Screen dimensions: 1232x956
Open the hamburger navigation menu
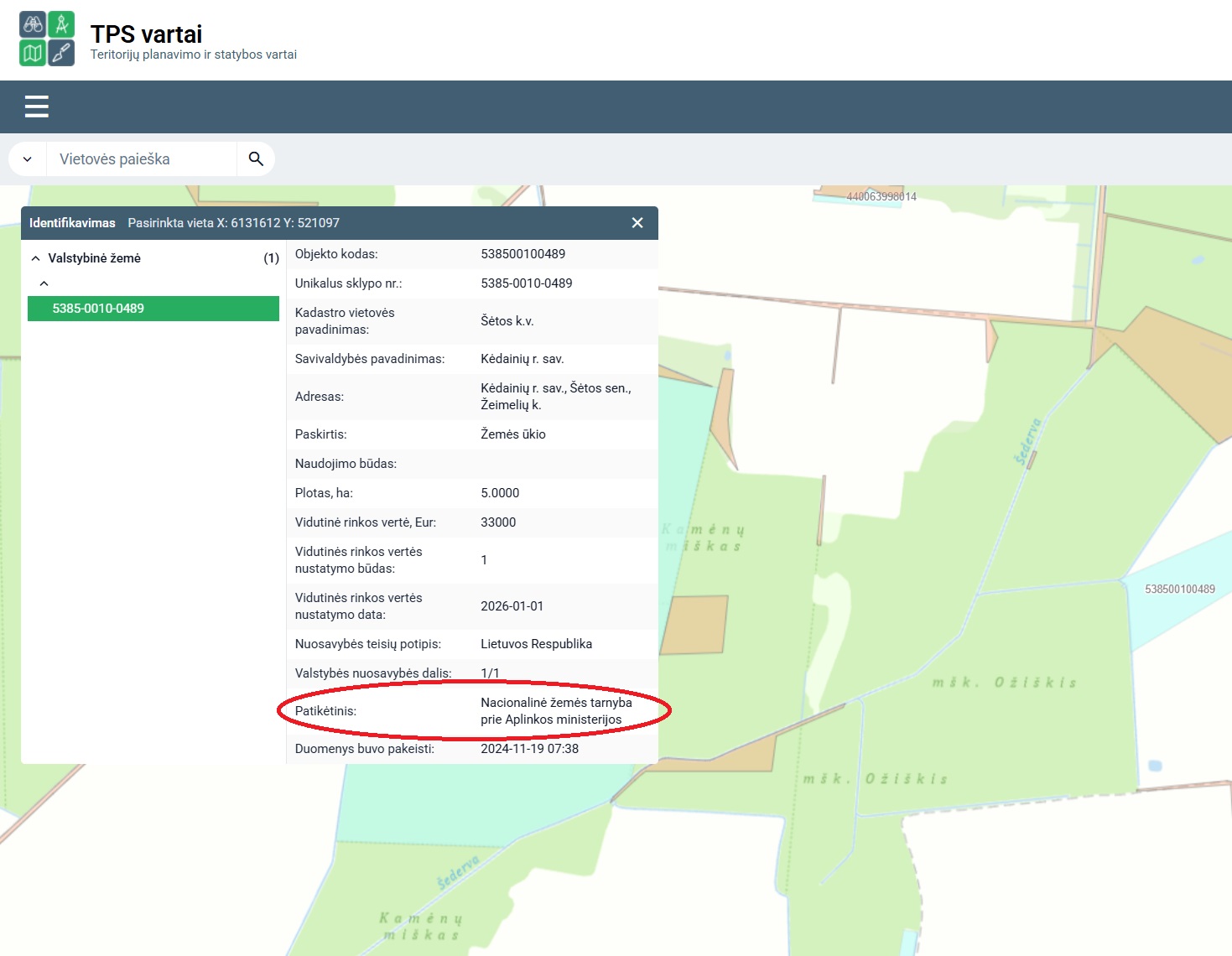(x=36, y=107)
